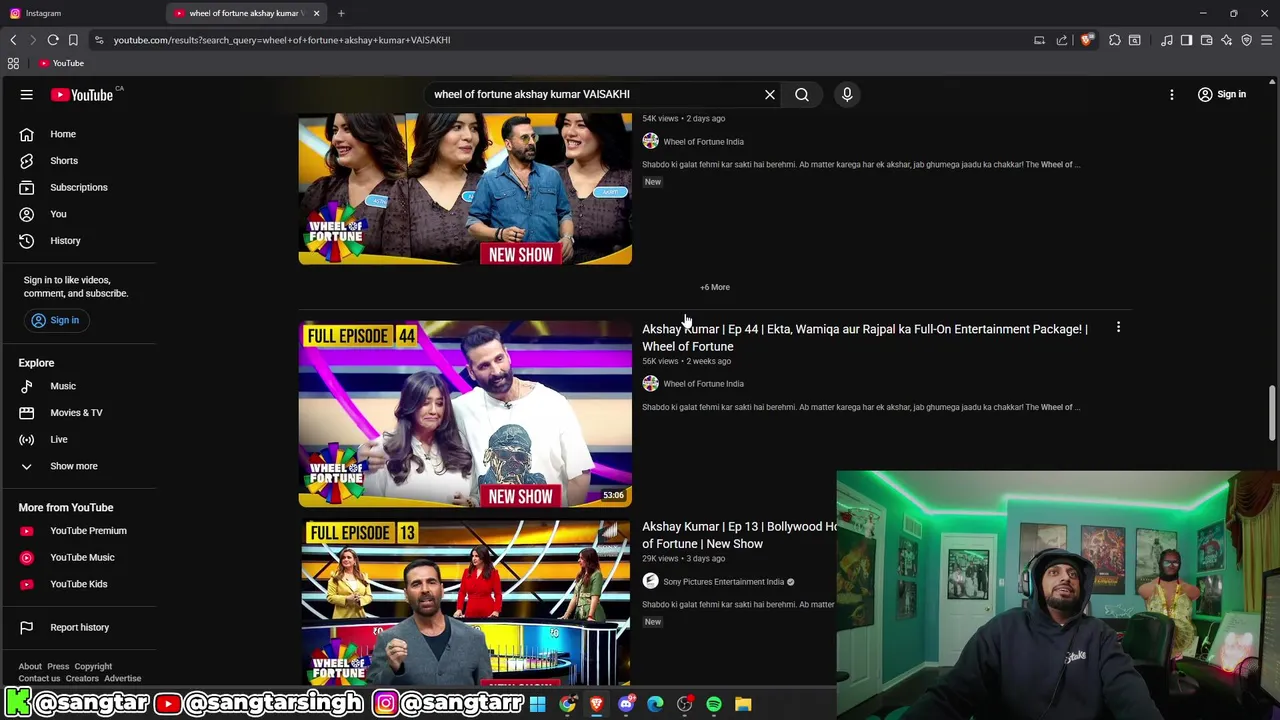This screenshot has width=1280, height=720.
Task: Open browser extensions puzzle icon
Action: click(x=1115, y=40)
